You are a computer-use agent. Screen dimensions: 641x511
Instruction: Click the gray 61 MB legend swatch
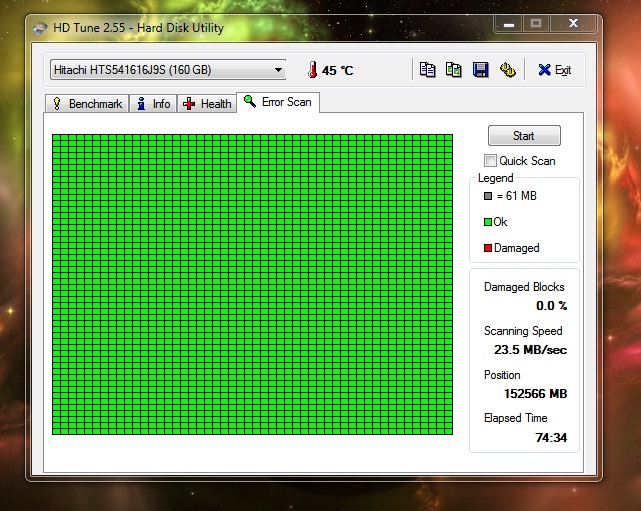pos(488,196)
